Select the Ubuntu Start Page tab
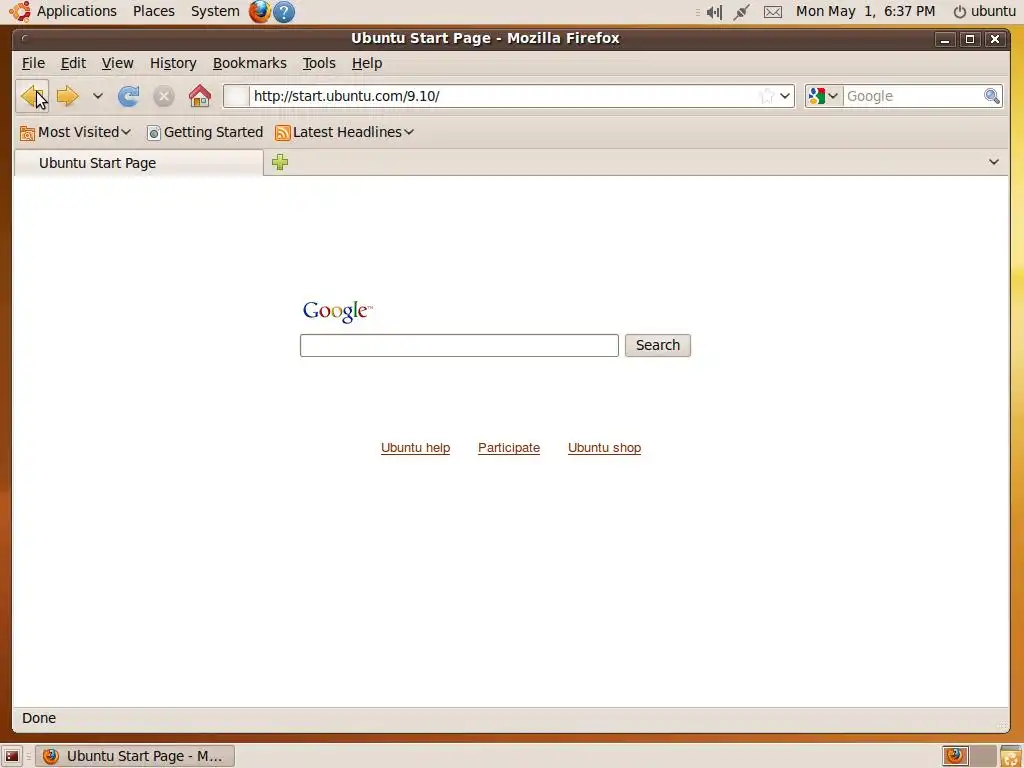 pyautogui.click(x=138, y=163)
